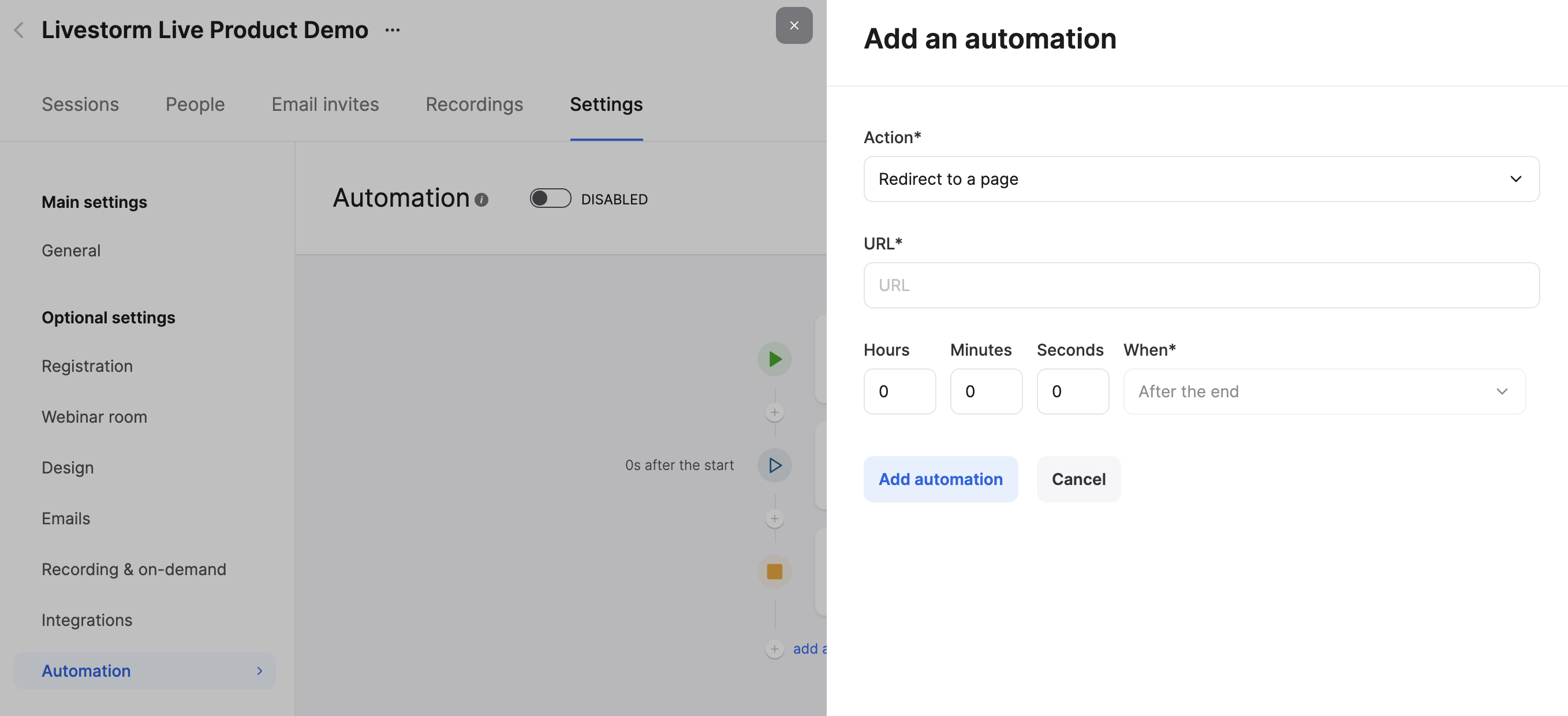Open the three-dots menu beside event title

(x=393, y=30)
